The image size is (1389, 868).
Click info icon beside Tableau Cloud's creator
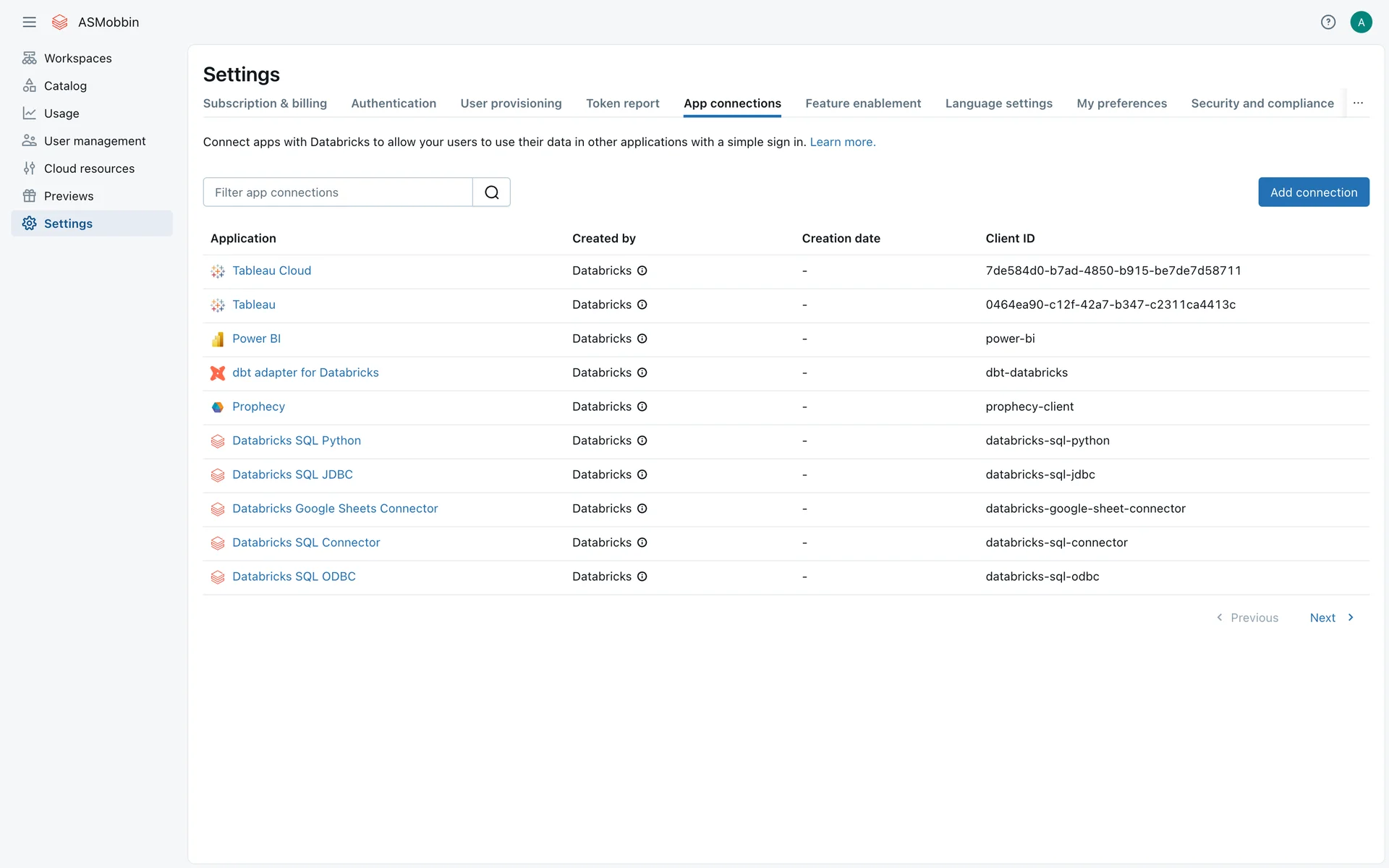(642, 271)
